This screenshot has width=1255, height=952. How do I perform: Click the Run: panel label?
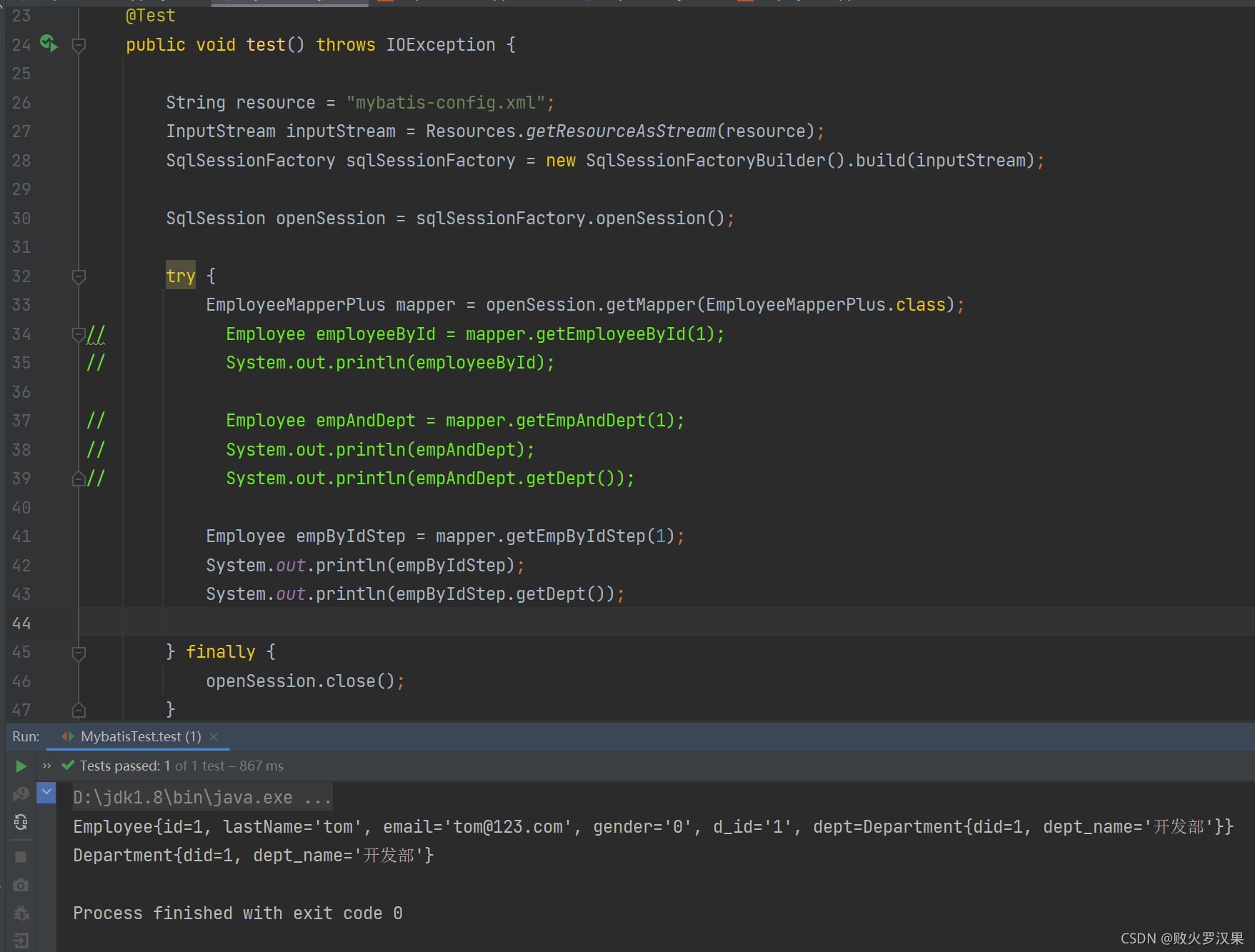(x=26, y=736)
